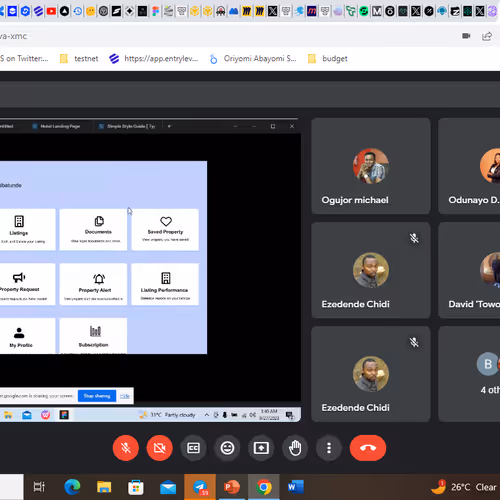Click the share page icon in address bar
The image size is (500, 500).
pos(487,36)
